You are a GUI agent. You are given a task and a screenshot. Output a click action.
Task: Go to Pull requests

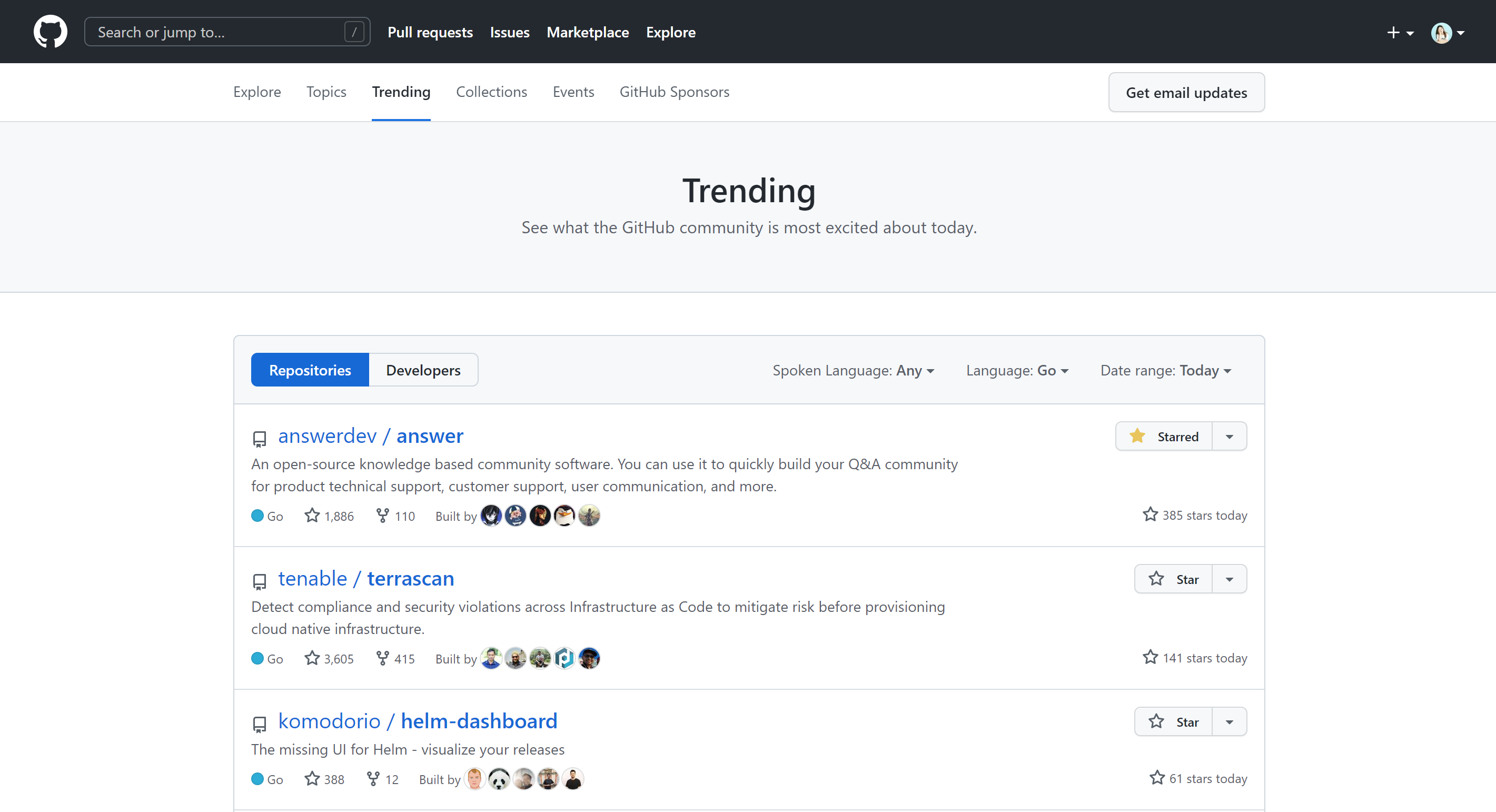coord(430,32)
